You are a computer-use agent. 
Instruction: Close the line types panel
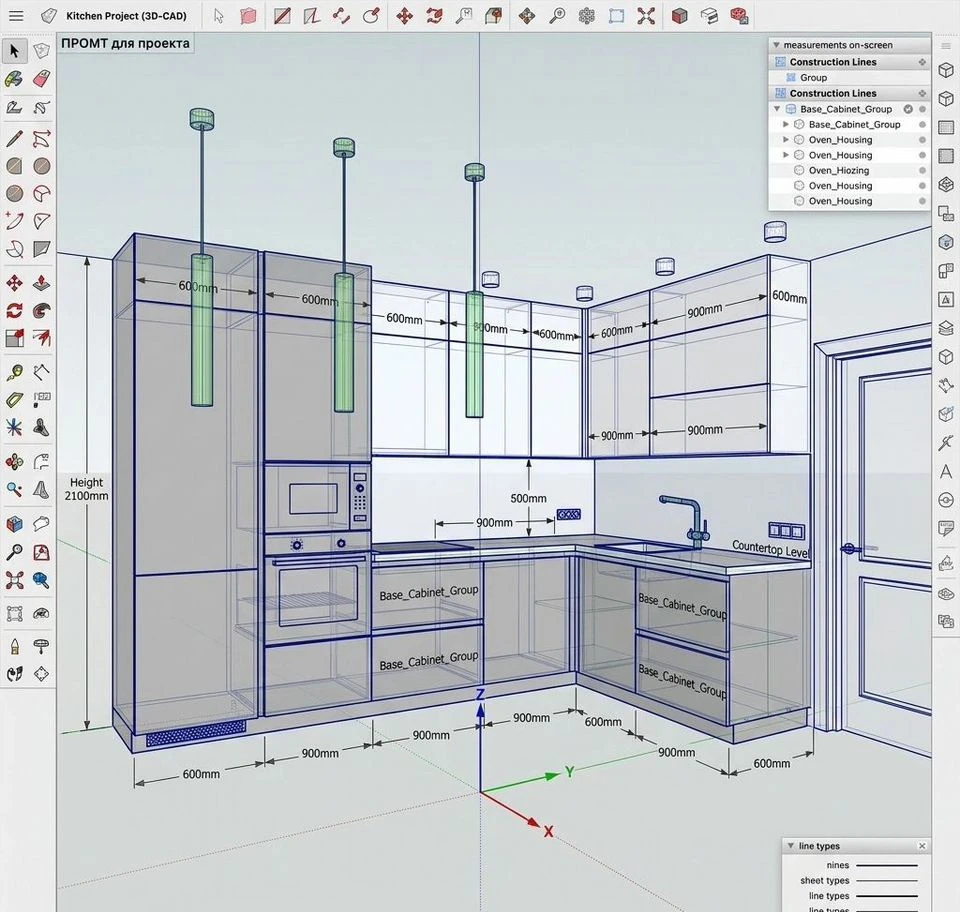(922, 846)
